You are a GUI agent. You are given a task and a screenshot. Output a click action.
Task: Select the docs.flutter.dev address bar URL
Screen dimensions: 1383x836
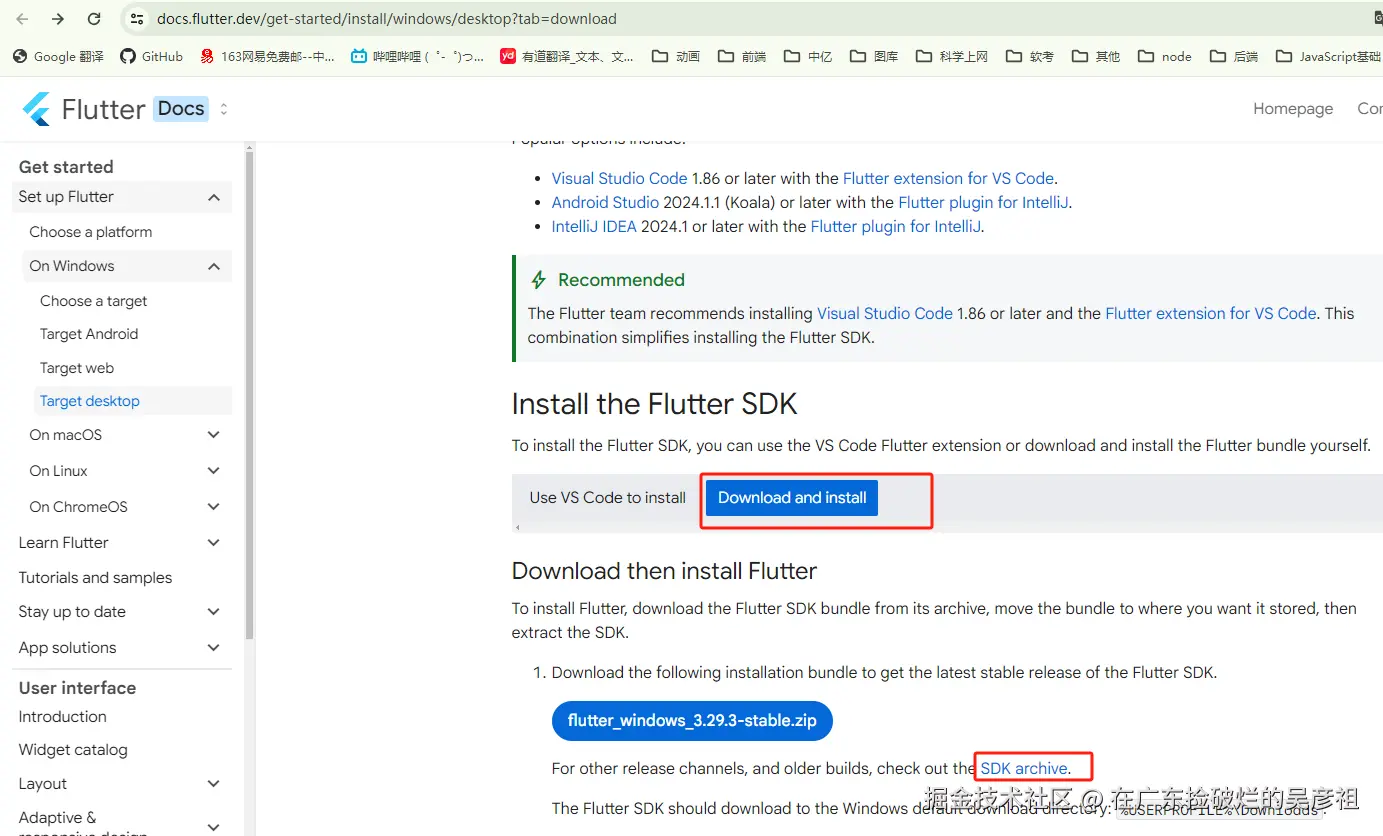(x=386, y=19)
